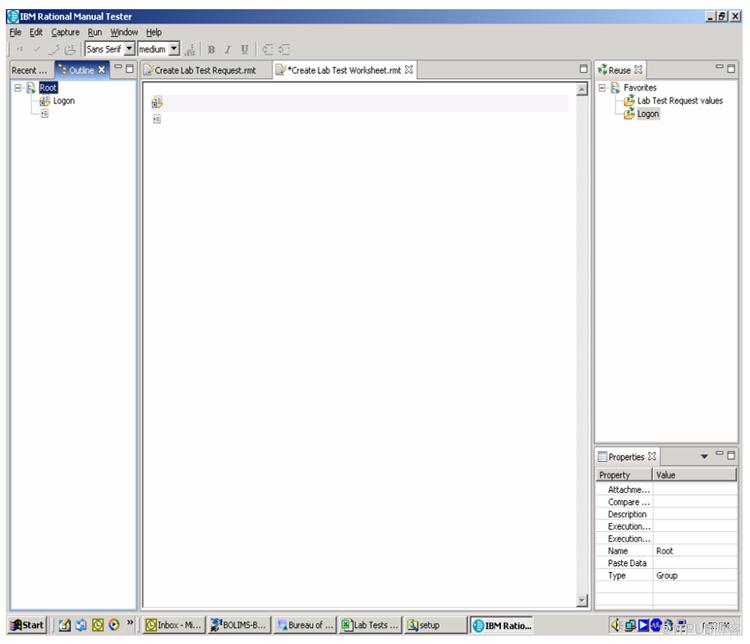Click the Name value cell Root
Screen dimensions: 750x644
coord(695,551)
